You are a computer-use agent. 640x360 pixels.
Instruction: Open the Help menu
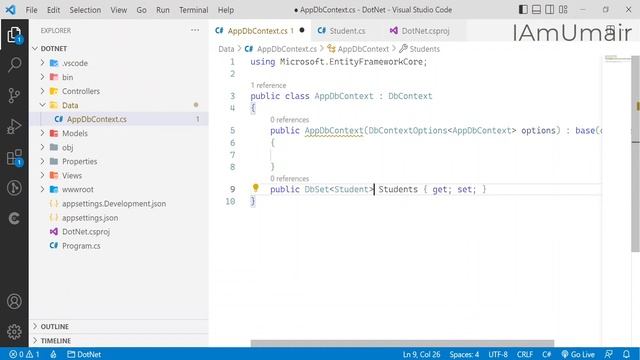(x=226, y=10)
